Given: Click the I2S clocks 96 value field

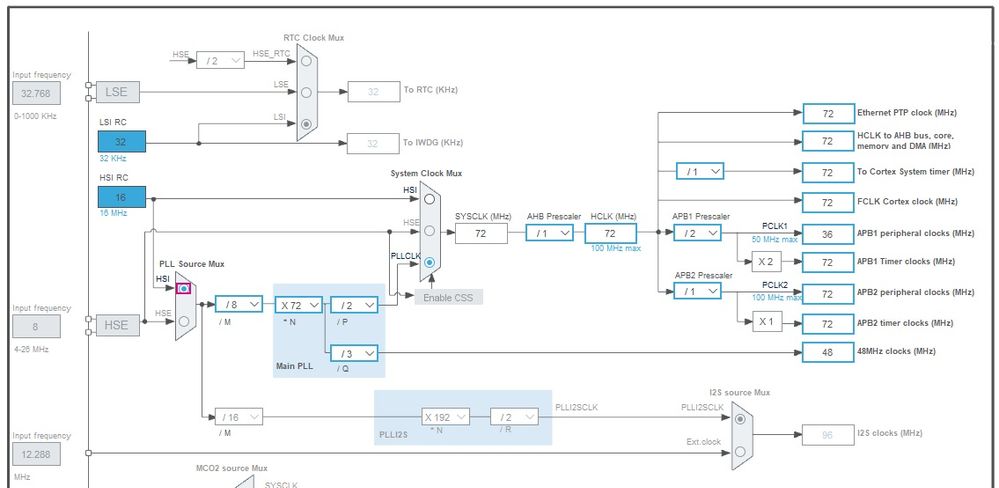Looking at the screenshot, I should tap(828, 434).
